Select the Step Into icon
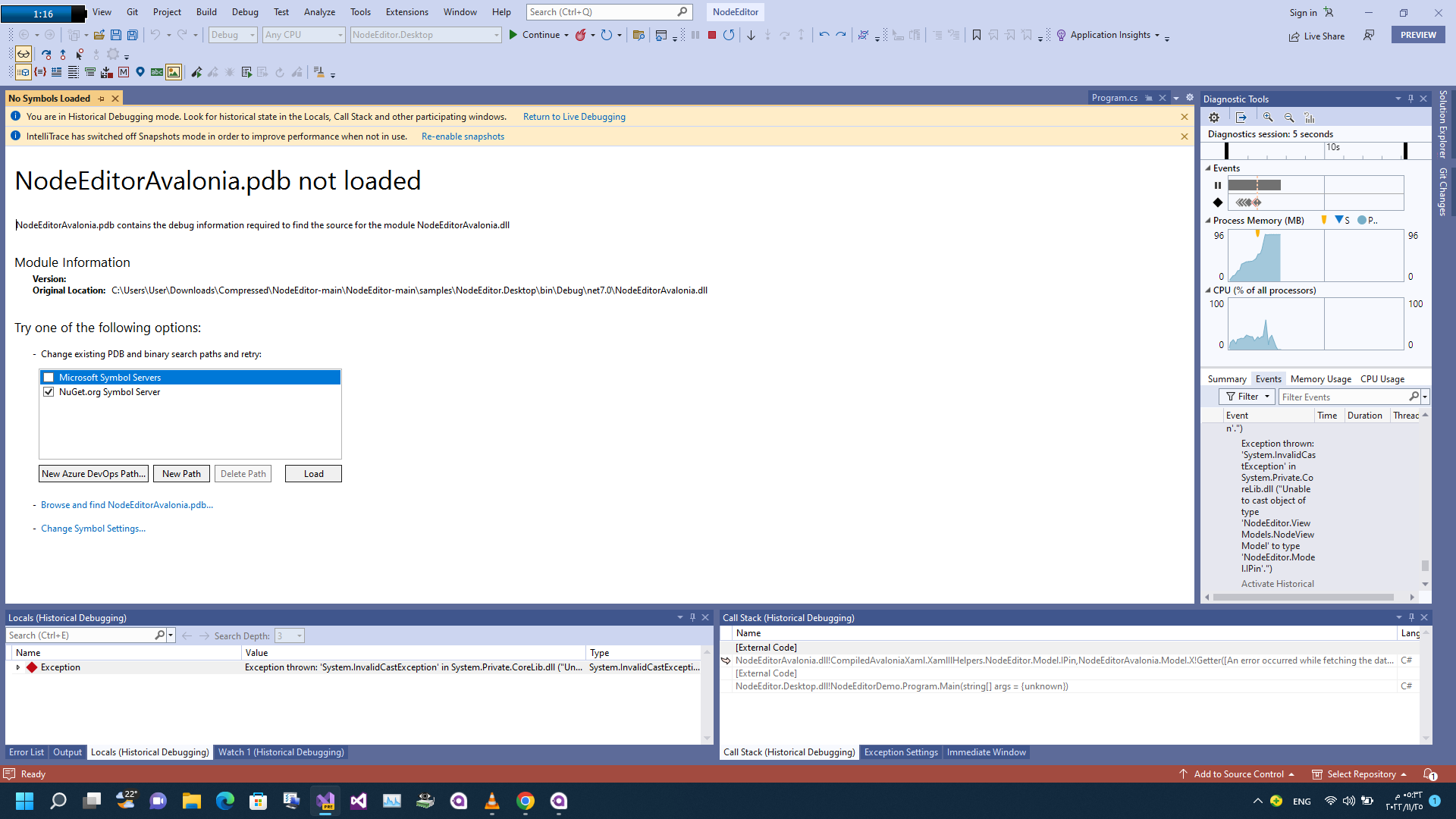Screen dimensions: 1456x819 point(768,35)
